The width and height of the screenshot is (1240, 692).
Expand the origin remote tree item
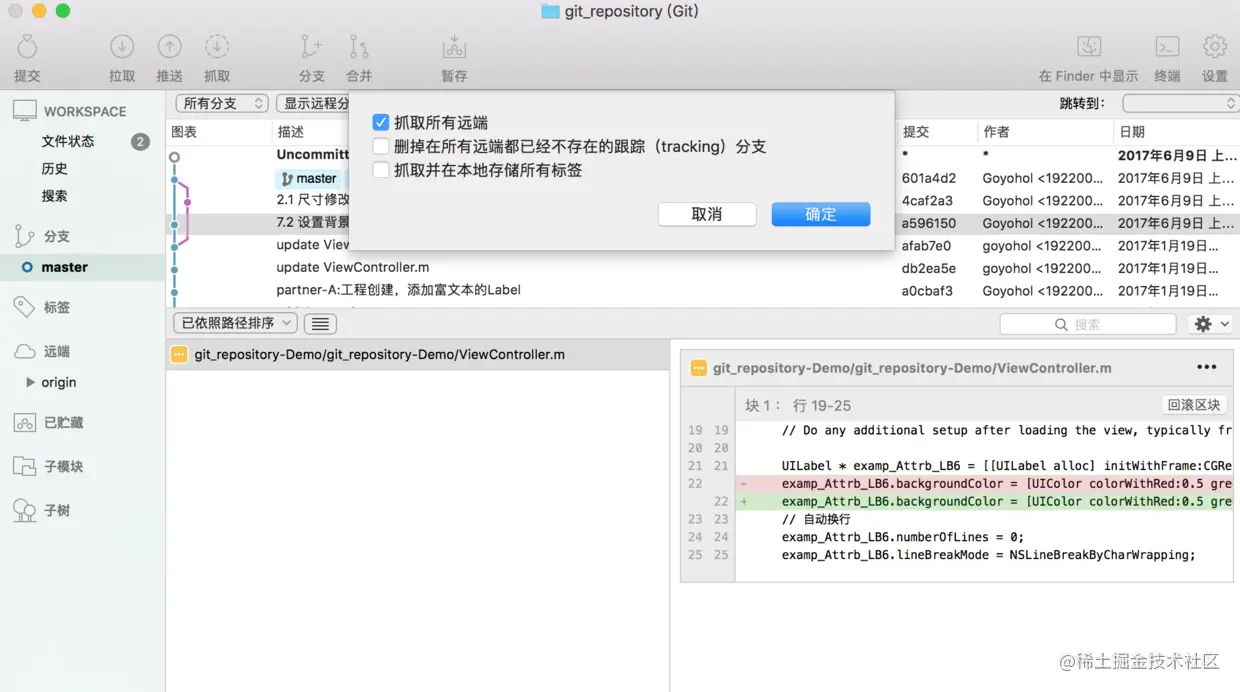pos(30,382)
